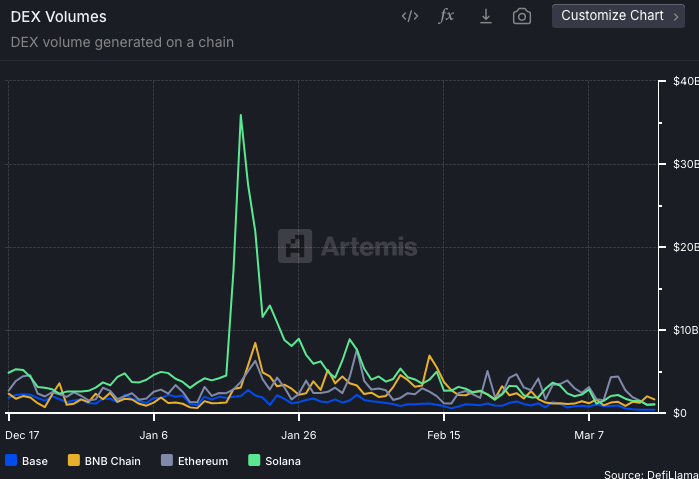Open the Customize Chart panel

[618, 16]
